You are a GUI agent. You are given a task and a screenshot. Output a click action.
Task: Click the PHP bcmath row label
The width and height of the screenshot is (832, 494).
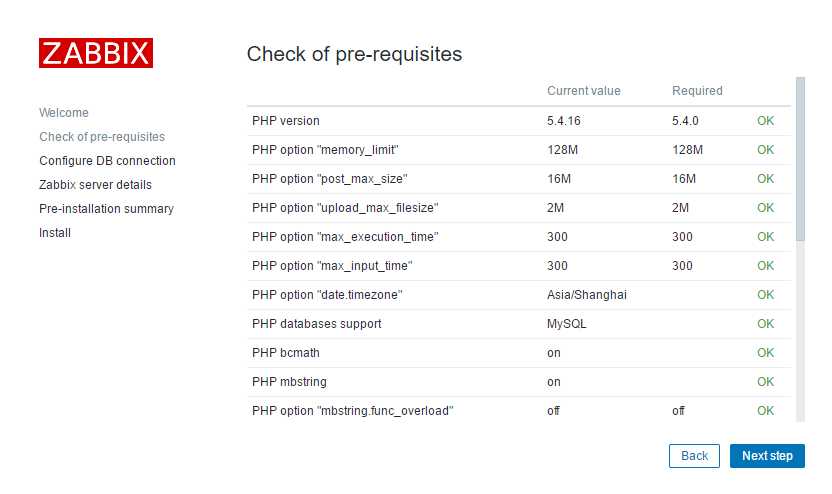(285, 353)
